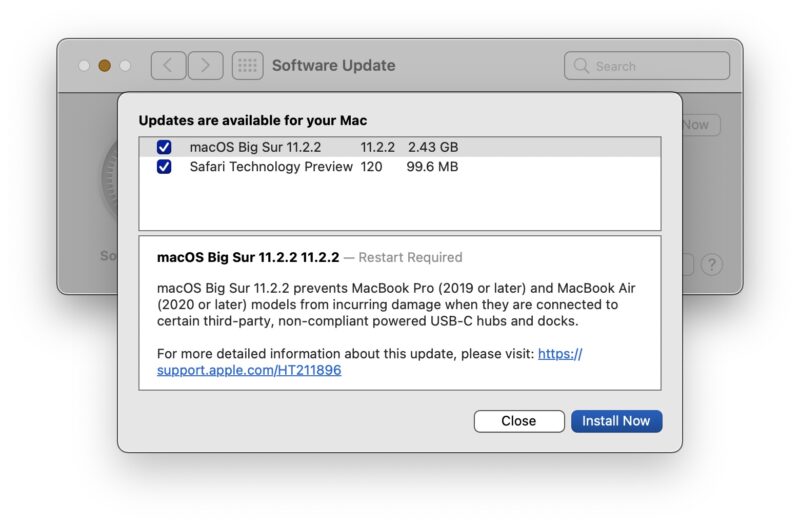Click the empty area of updates list
800x528 pixels.
tap(400, 205)
